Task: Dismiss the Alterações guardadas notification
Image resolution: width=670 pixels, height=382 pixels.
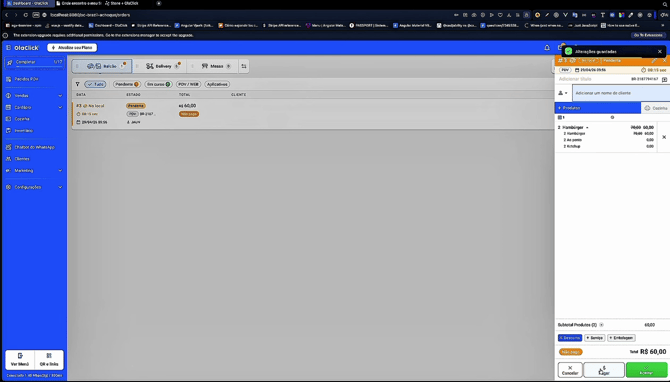Action: tap(660, 51)
